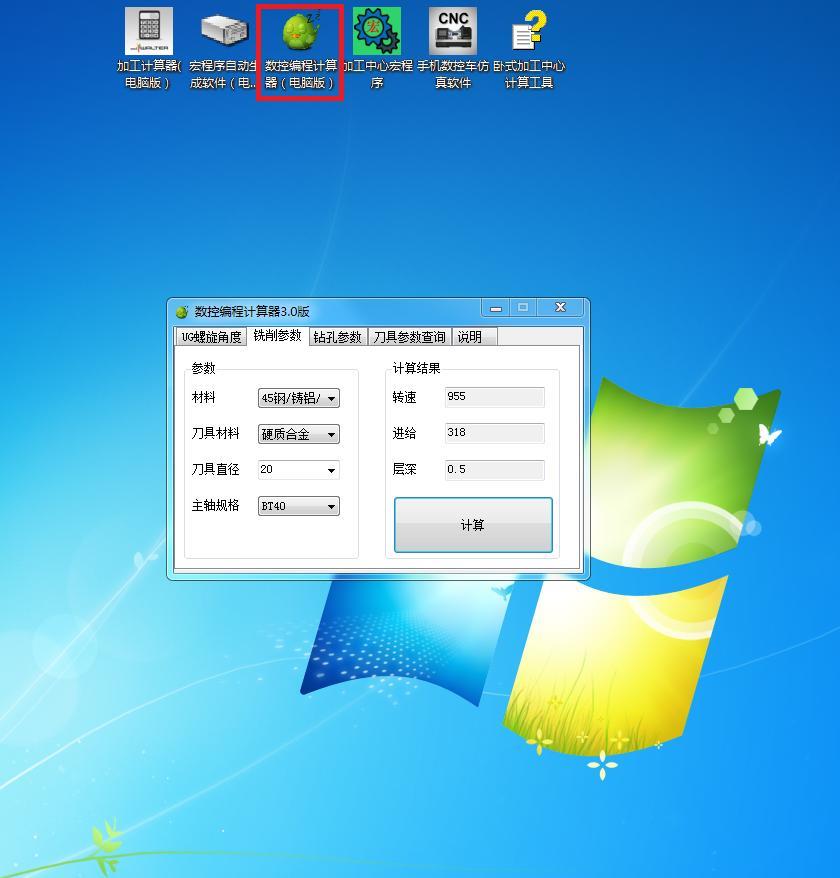The image size is (840, 878).
Task: Click the 主轴规格 label text
Action: tap(215, 505)
